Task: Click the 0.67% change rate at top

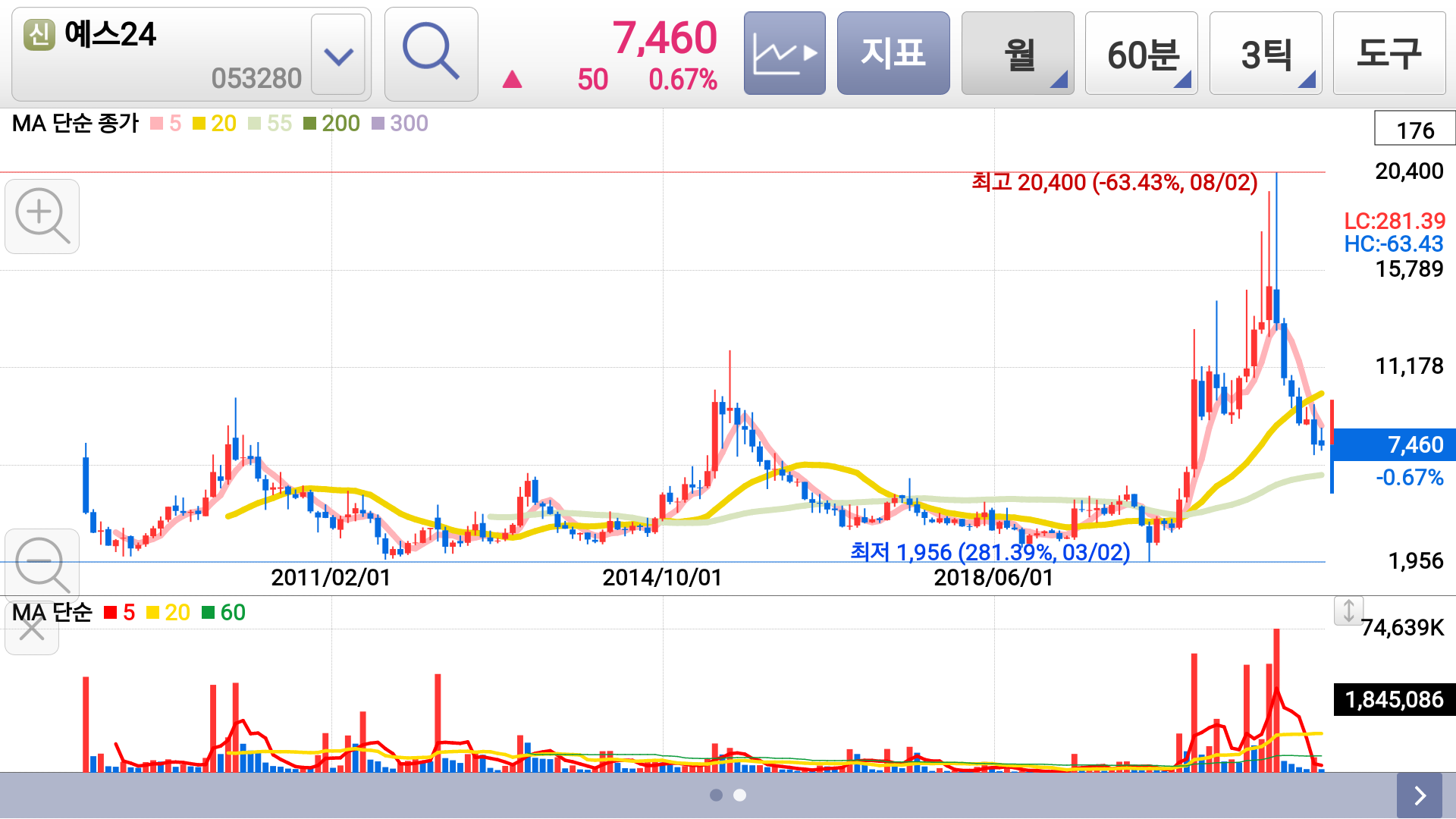Action: pyautogui.click(x=682, y=79)
